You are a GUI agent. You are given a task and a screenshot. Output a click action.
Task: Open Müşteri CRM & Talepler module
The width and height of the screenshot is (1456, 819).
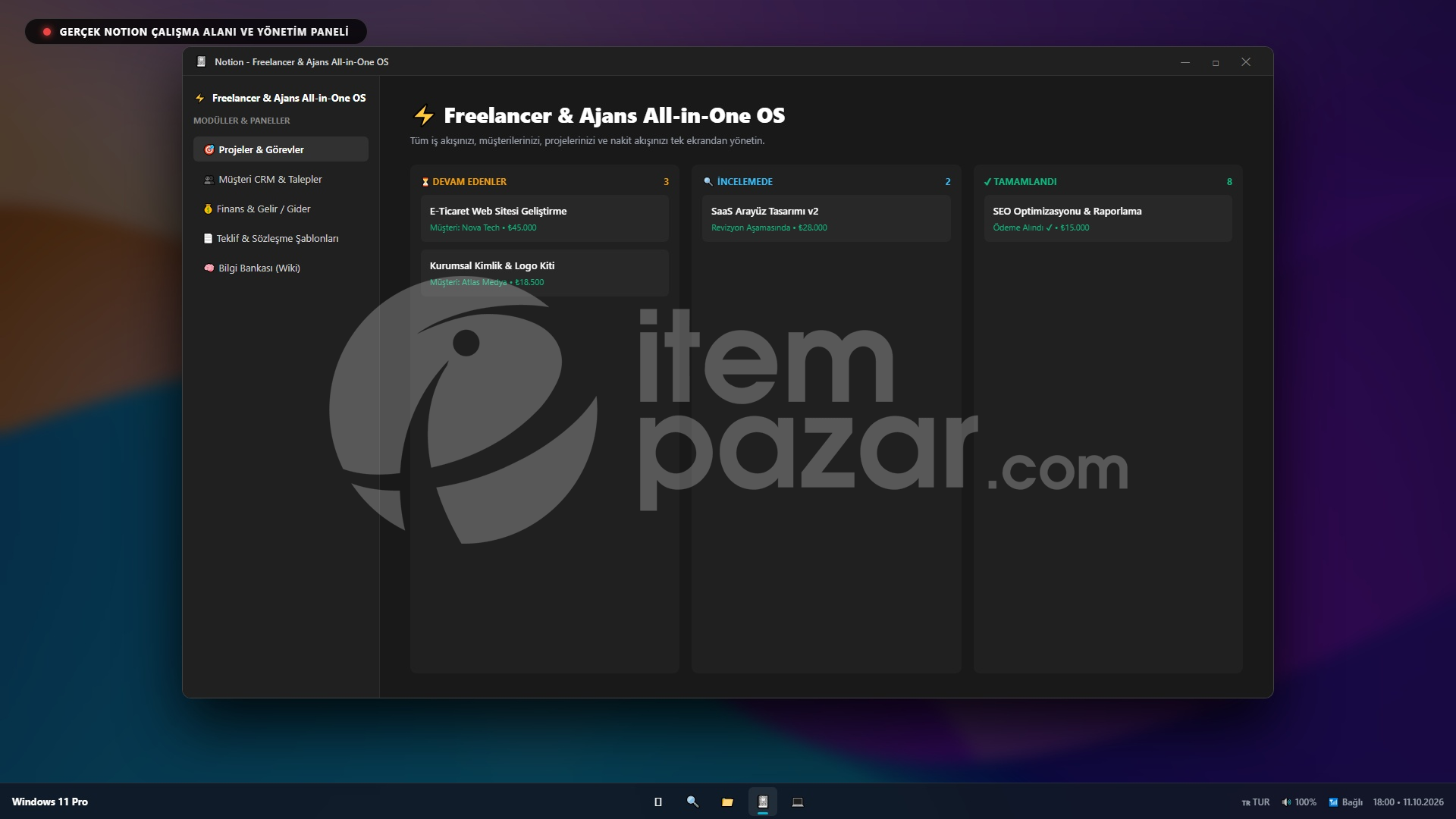click(x=281, y=179)
